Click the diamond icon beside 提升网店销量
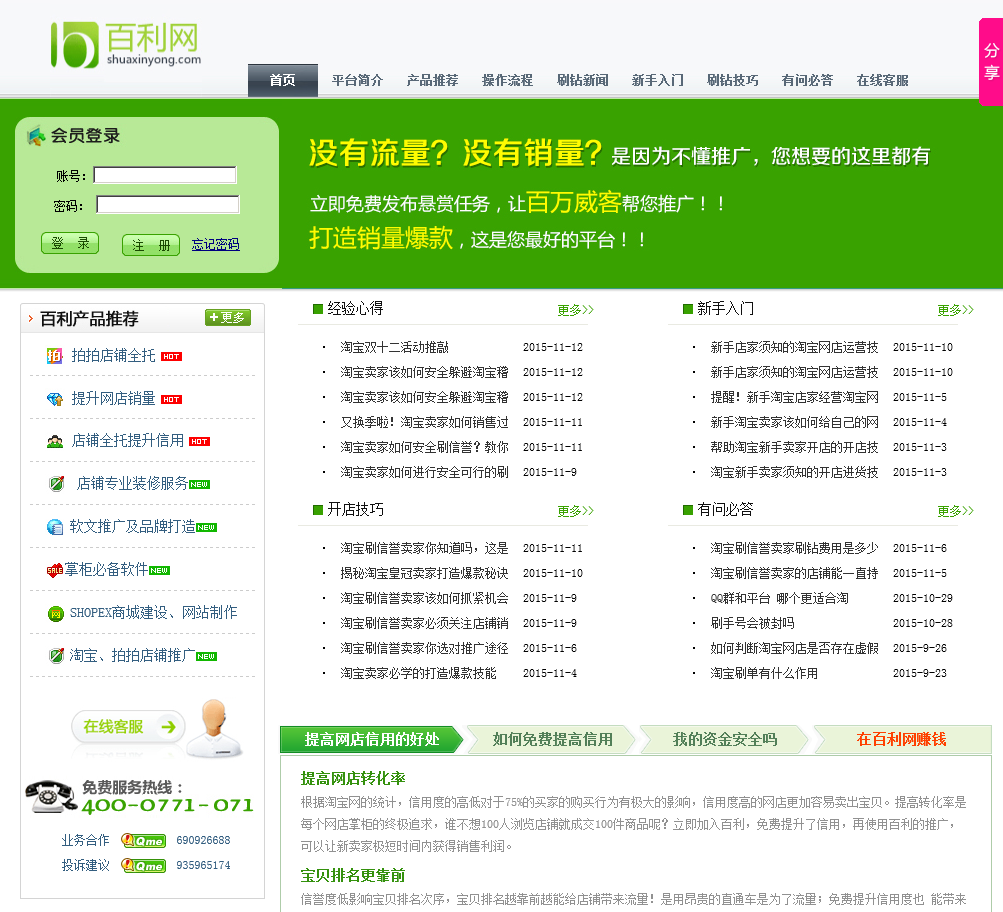1003x912 pixels. coord(55,399)
